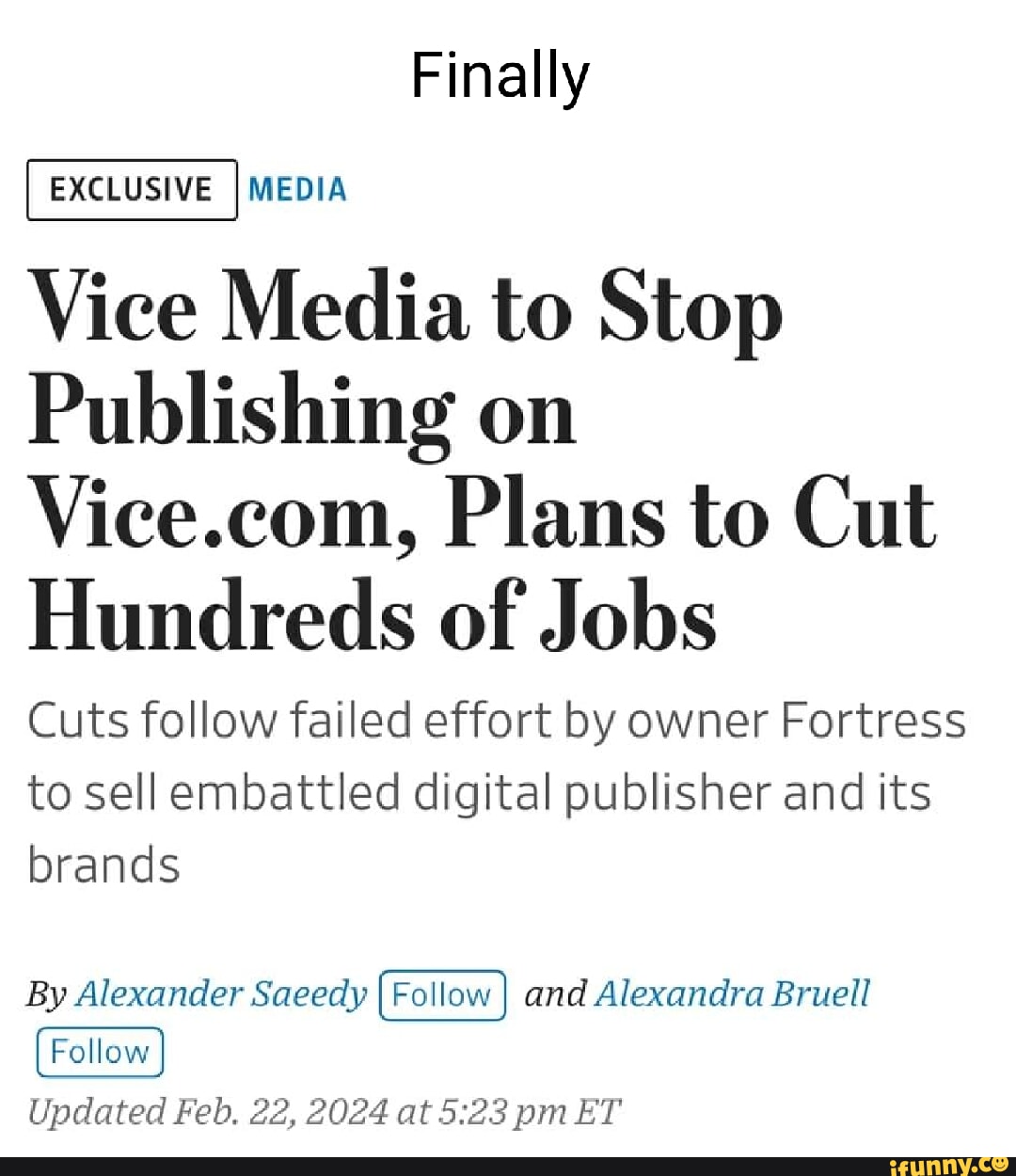
Task: Click the word "and" between author names
Action: point(555,993)
